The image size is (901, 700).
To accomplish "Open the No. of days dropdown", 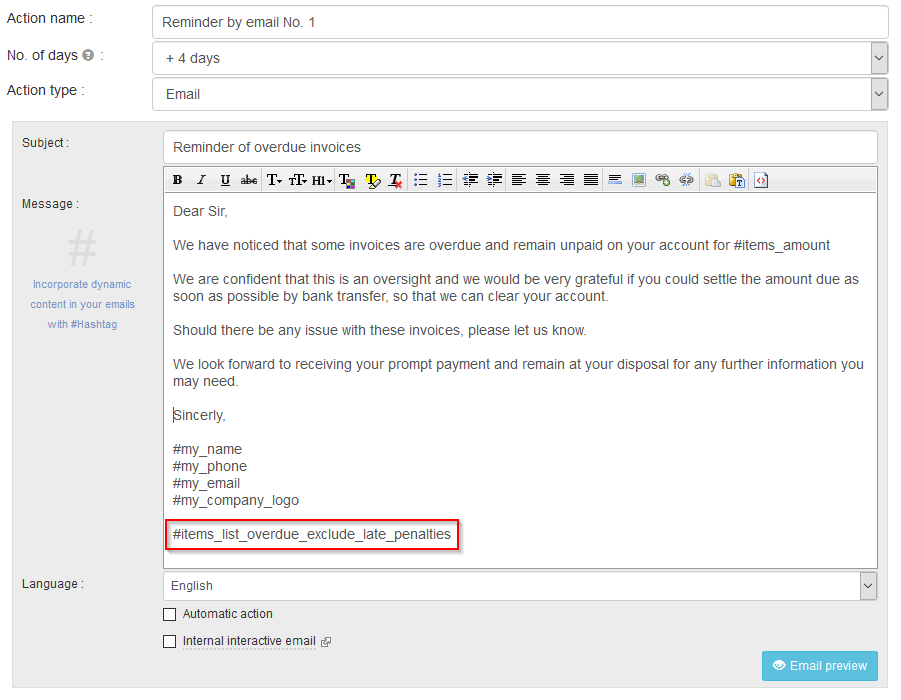I will 879,58.
